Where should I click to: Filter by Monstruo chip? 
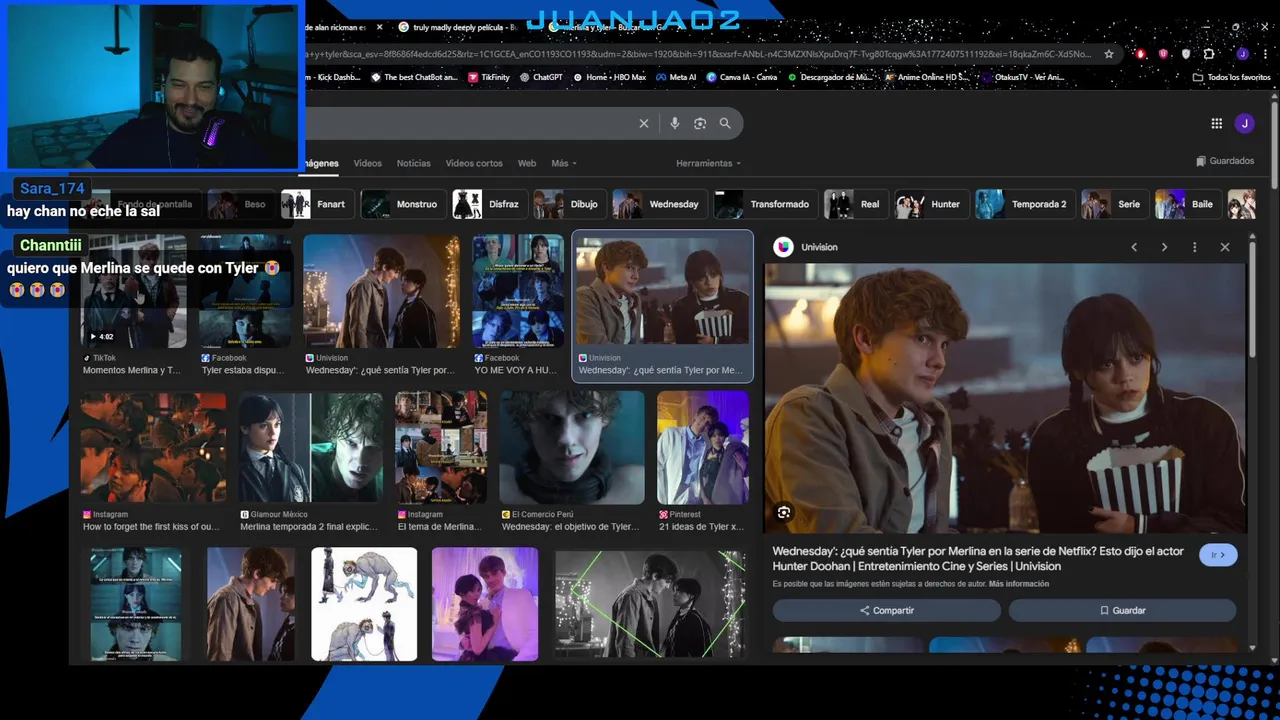point(403,204)
